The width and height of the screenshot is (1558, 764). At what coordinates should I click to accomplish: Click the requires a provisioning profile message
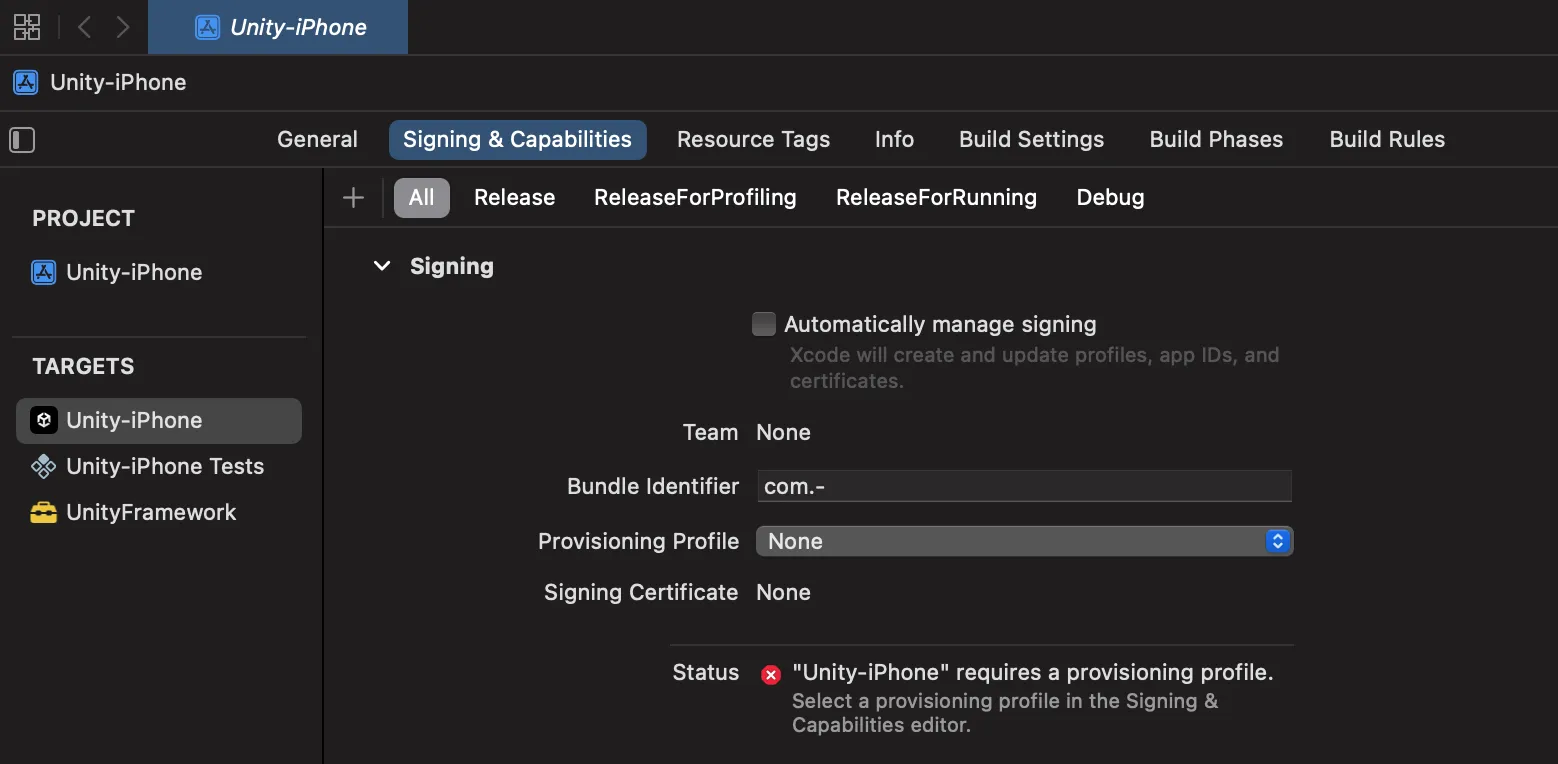click(x=1032, y=672)
